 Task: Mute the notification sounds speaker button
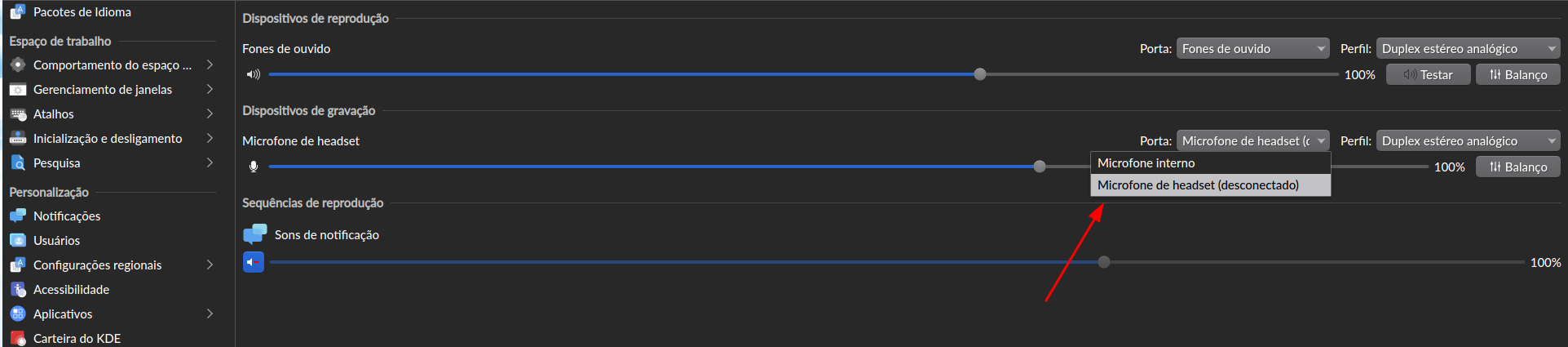pos(254,262)
